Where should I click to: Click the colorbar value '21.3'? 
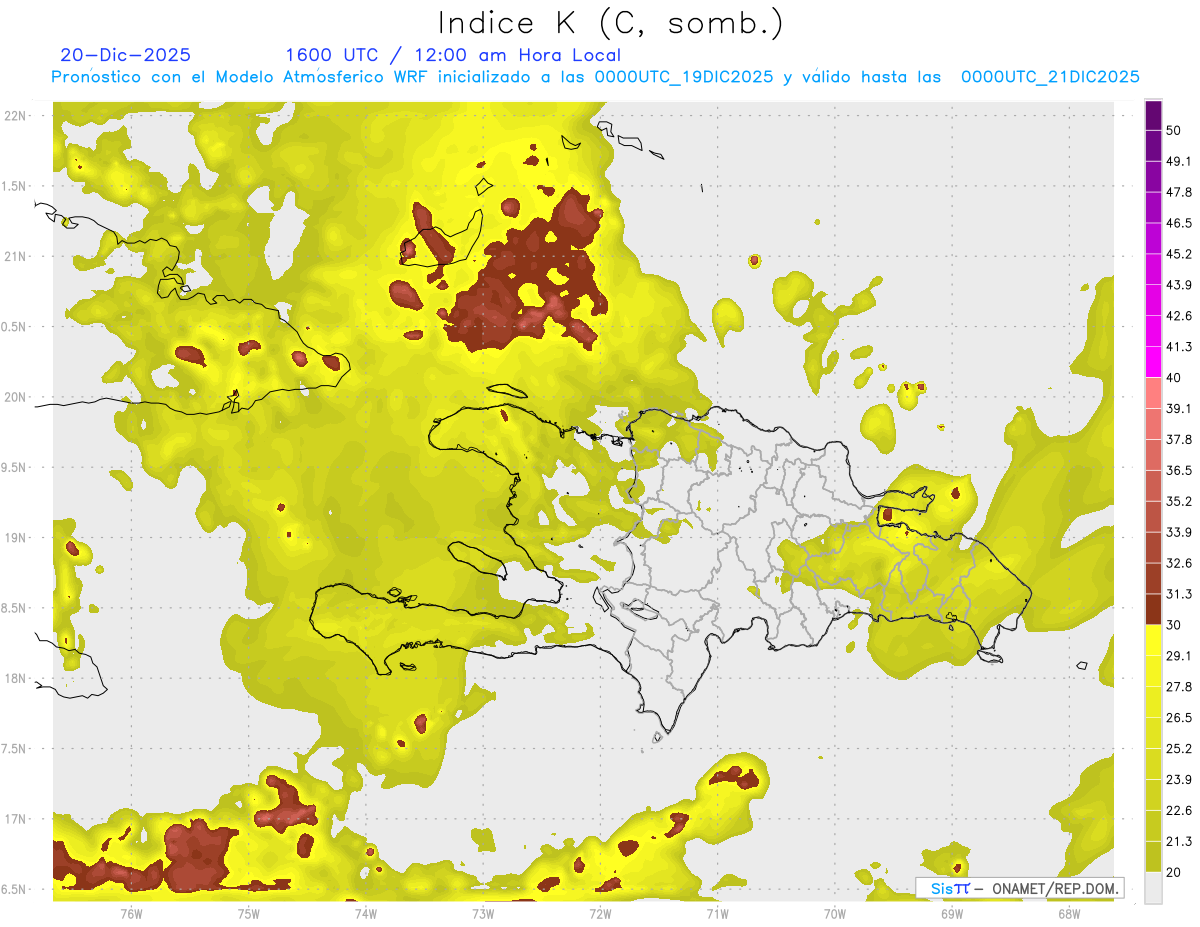point(1179,841)
